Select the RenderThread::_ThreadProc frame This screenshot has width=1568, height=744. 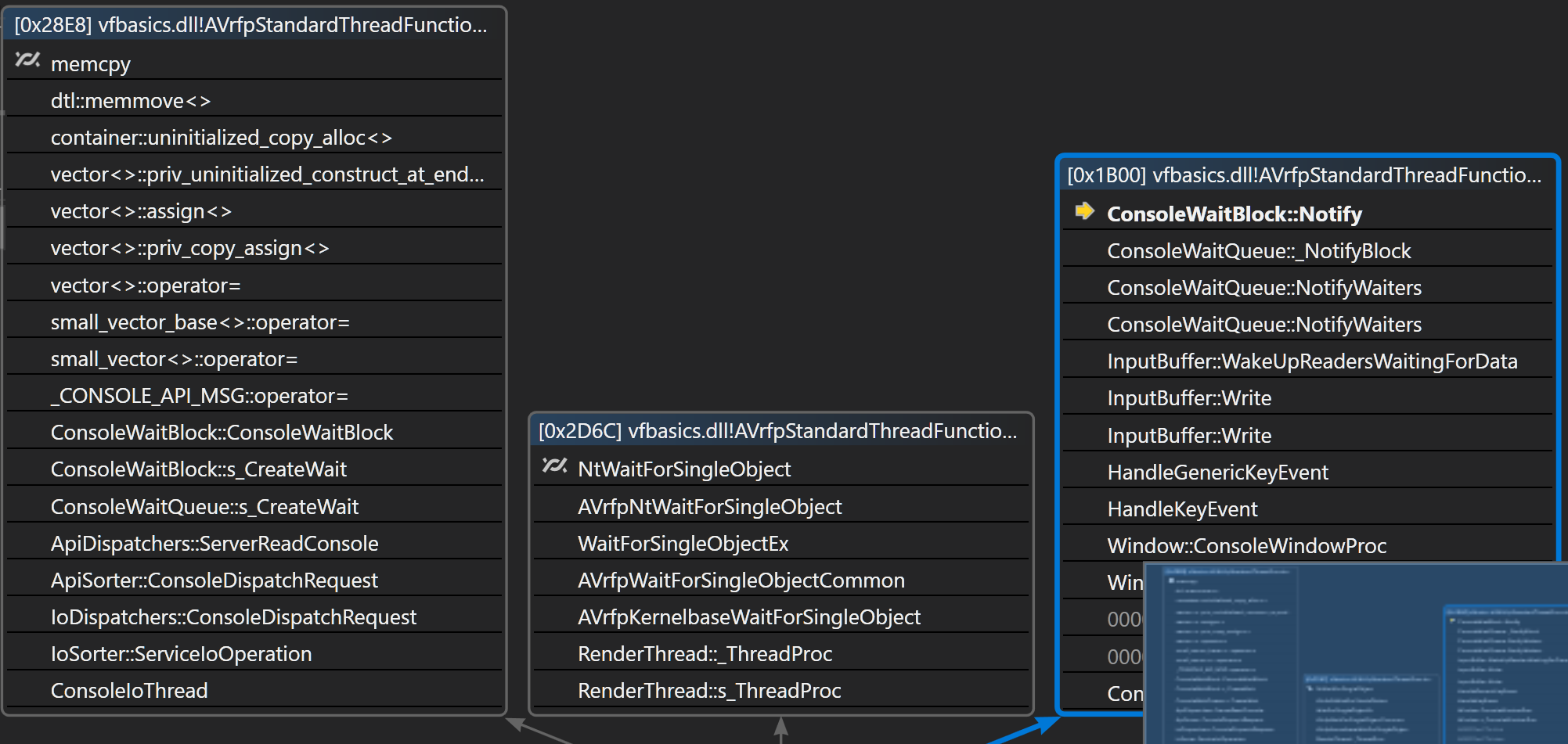coord(781,654)
